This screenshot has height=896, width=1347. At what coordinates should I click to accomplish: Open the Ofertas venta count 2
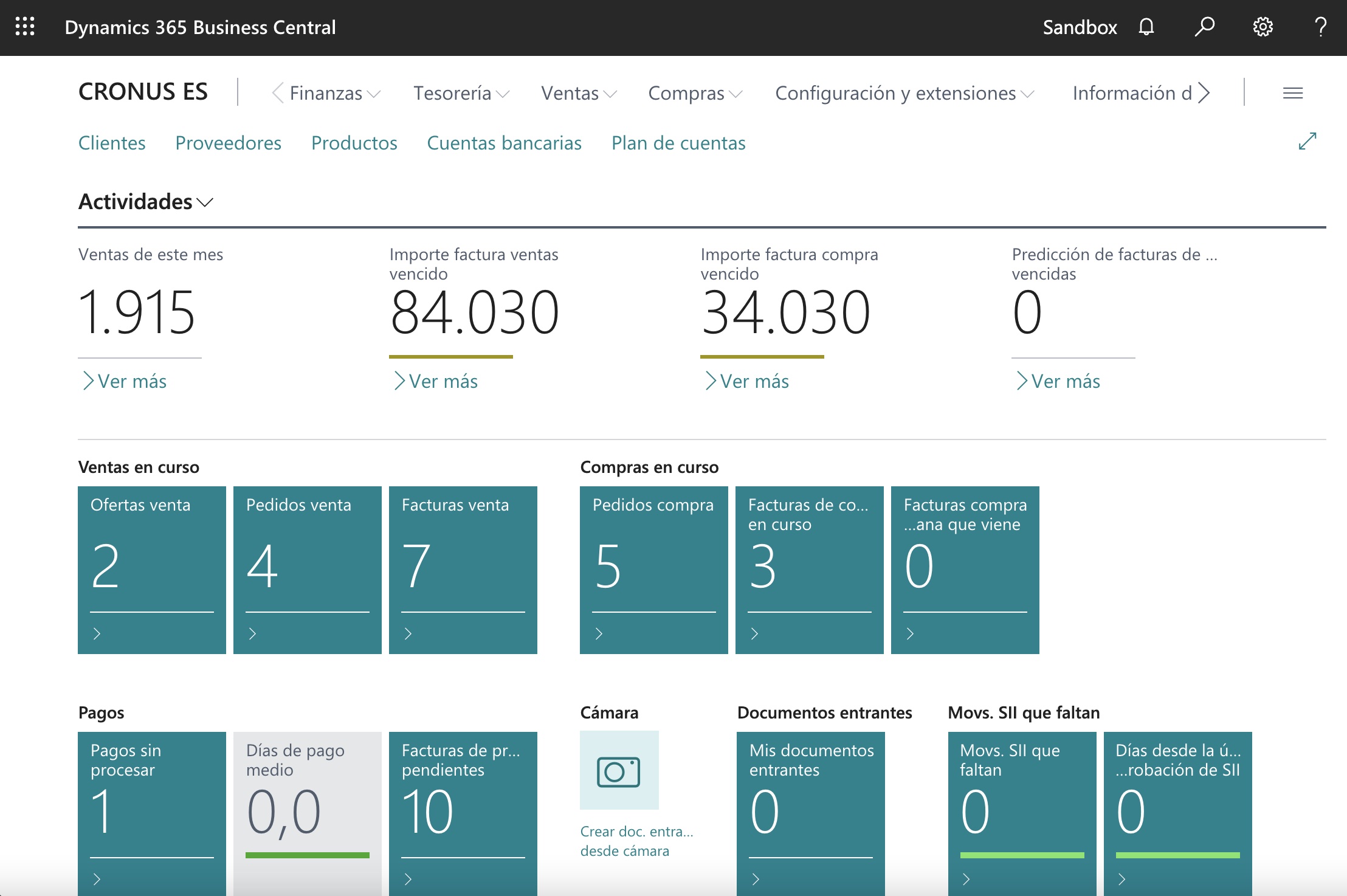click(105, 566)
